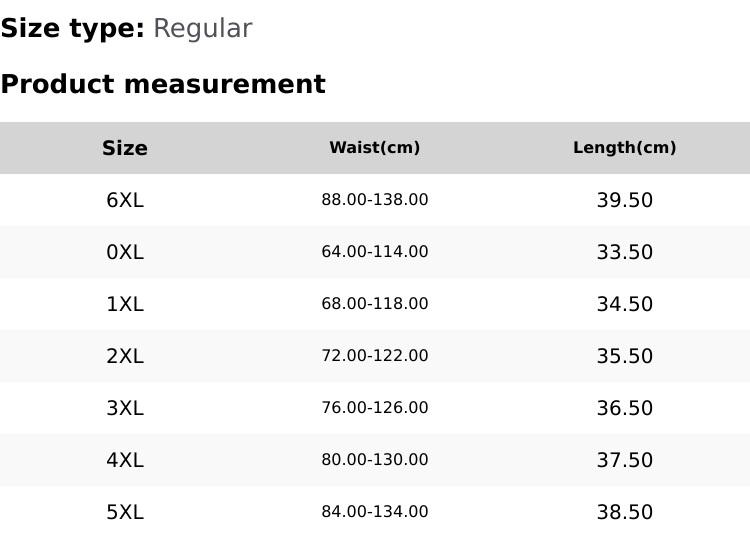Click the 1XL size cell
750x538 pixels.
coord(125,304)
